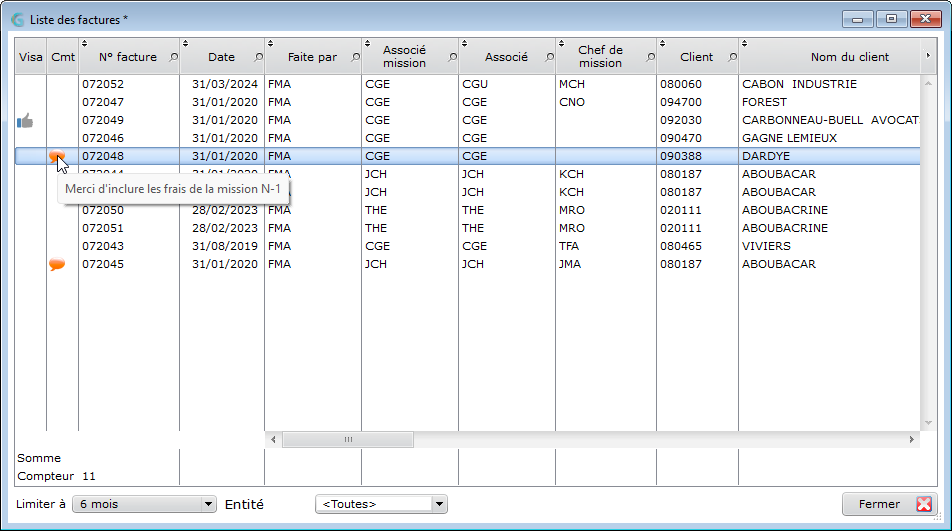The width and height of the screenshot is (952, 531).
Task: Click the thumbs-up visa icon for invoice 072049
Action: pos(25,121)
